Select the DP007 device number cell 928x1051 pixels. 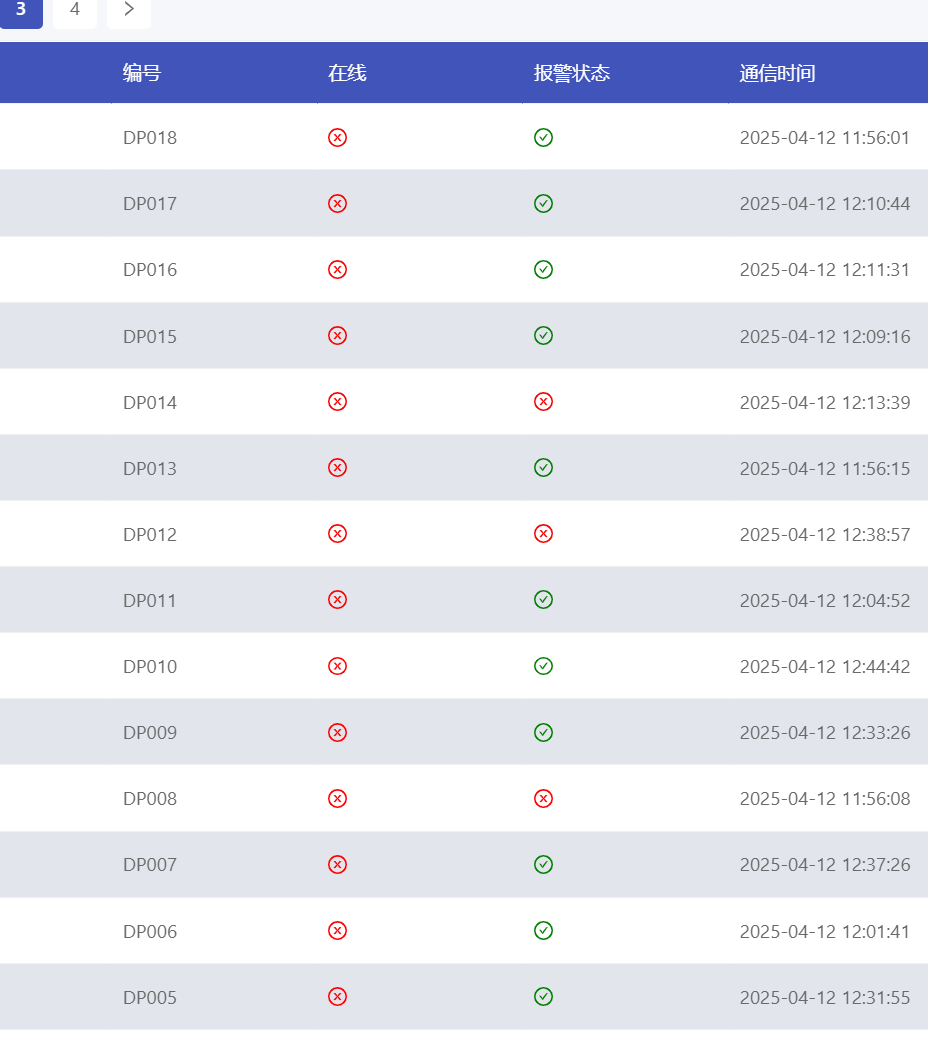[x=150, y=864]
